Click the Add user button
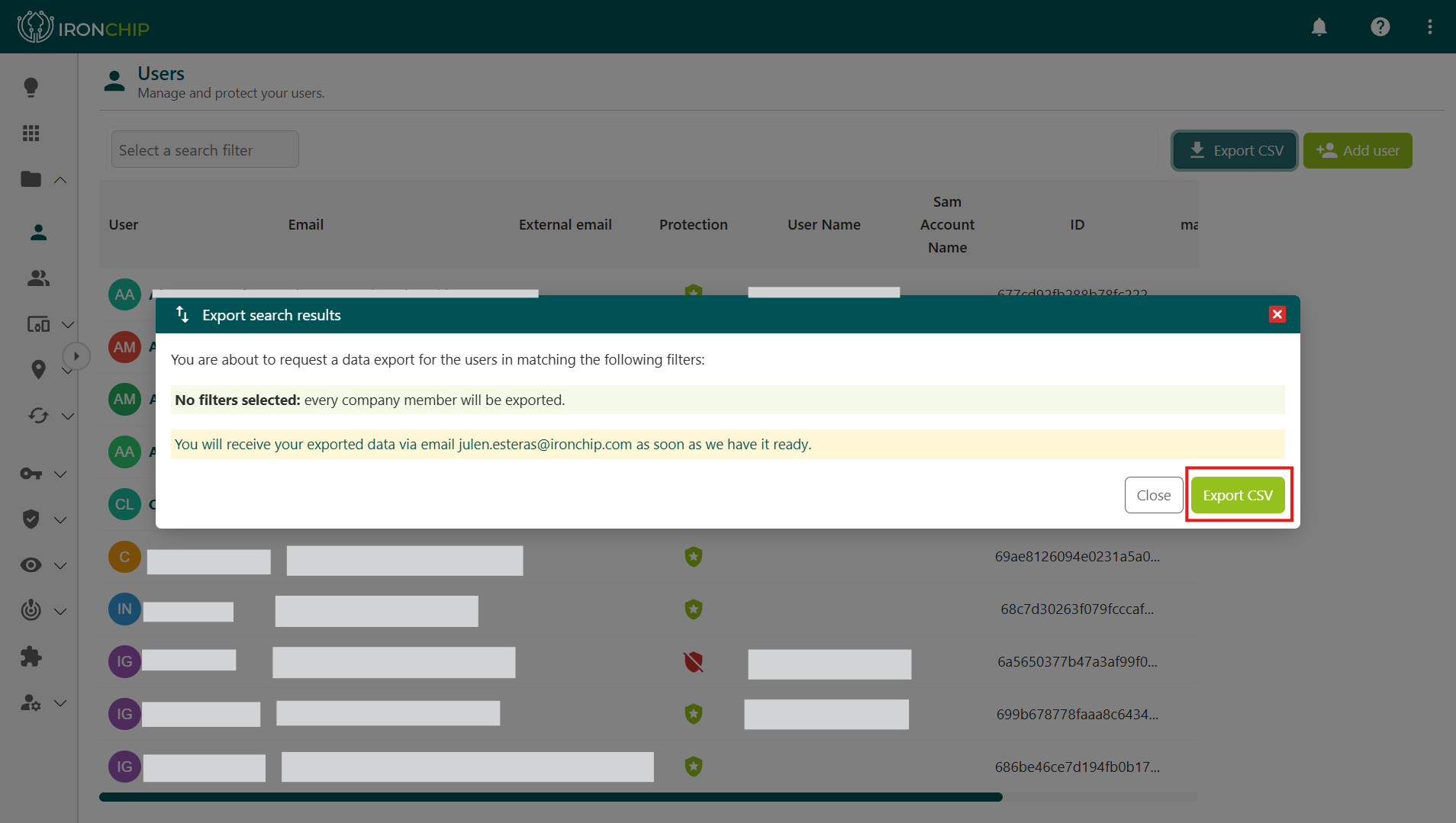 pyautogui.click(x=1358, y=150)
